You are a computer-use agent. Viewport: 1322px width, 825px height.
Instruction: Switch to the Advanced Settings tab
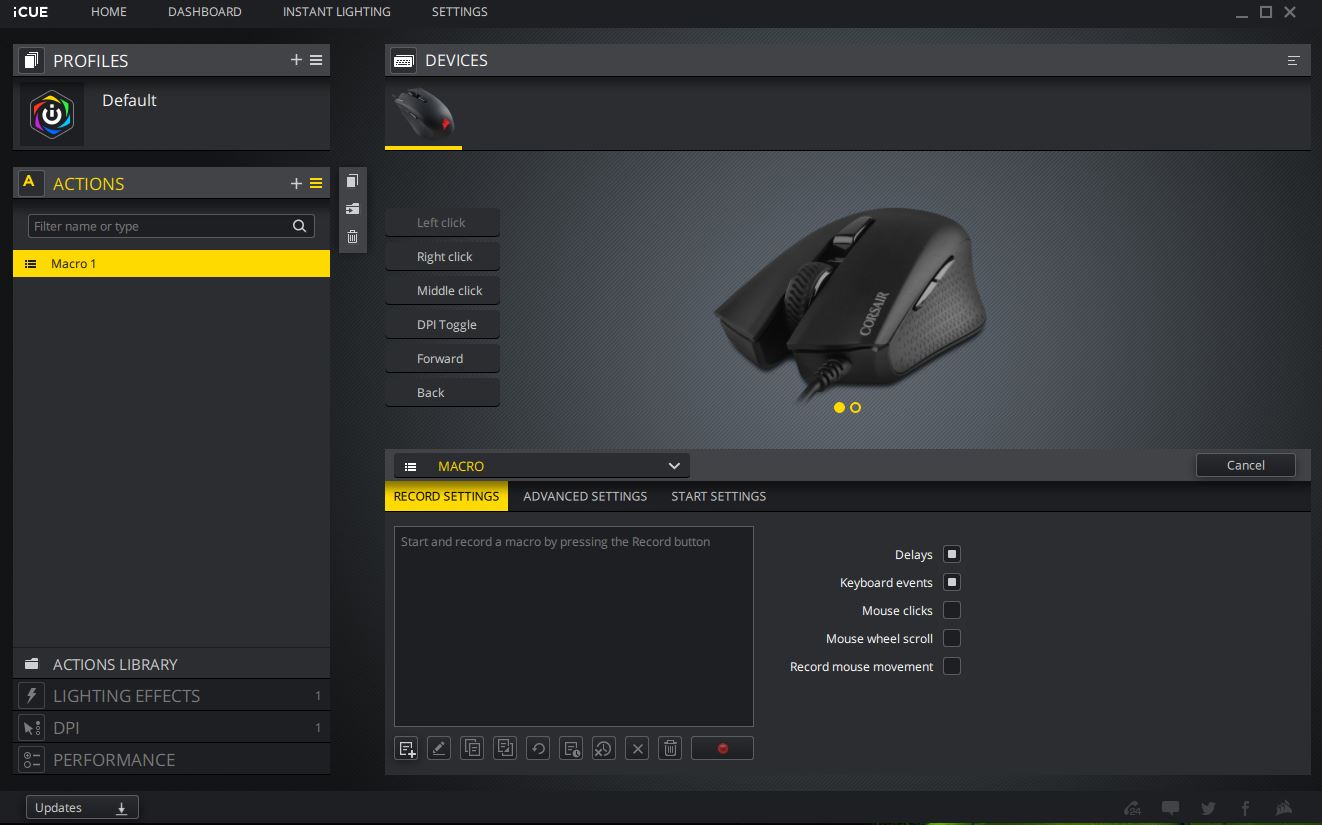pyautogui.click(x=585, y=496)
